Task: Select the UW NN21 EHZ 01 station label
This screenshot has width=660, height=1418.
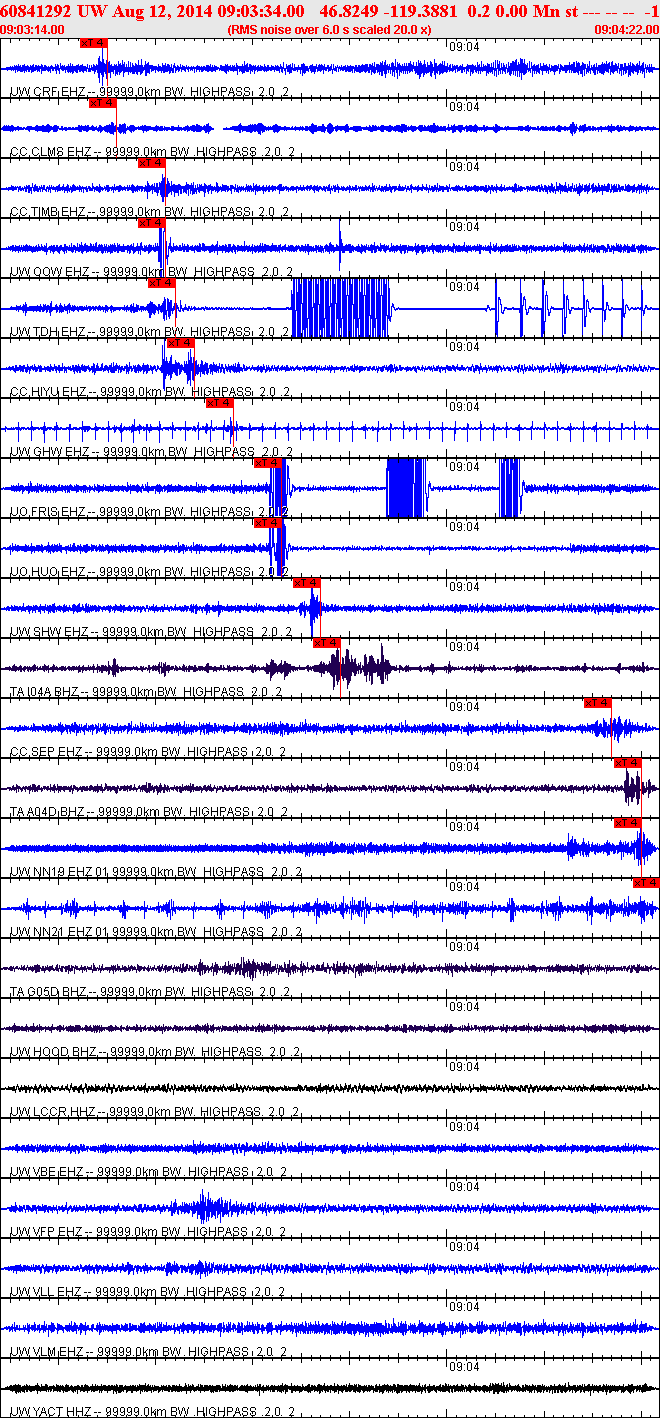Action: coord(156,932)
